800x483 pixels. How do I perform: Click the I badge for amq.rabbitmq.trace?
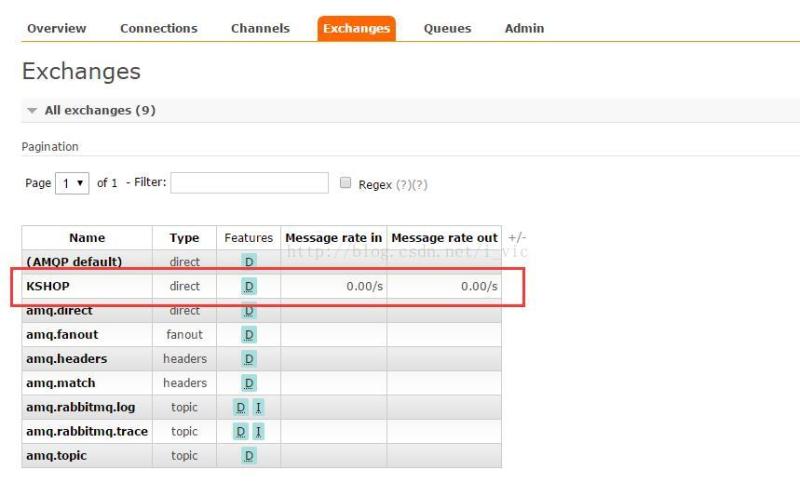(x=258, y=431)
